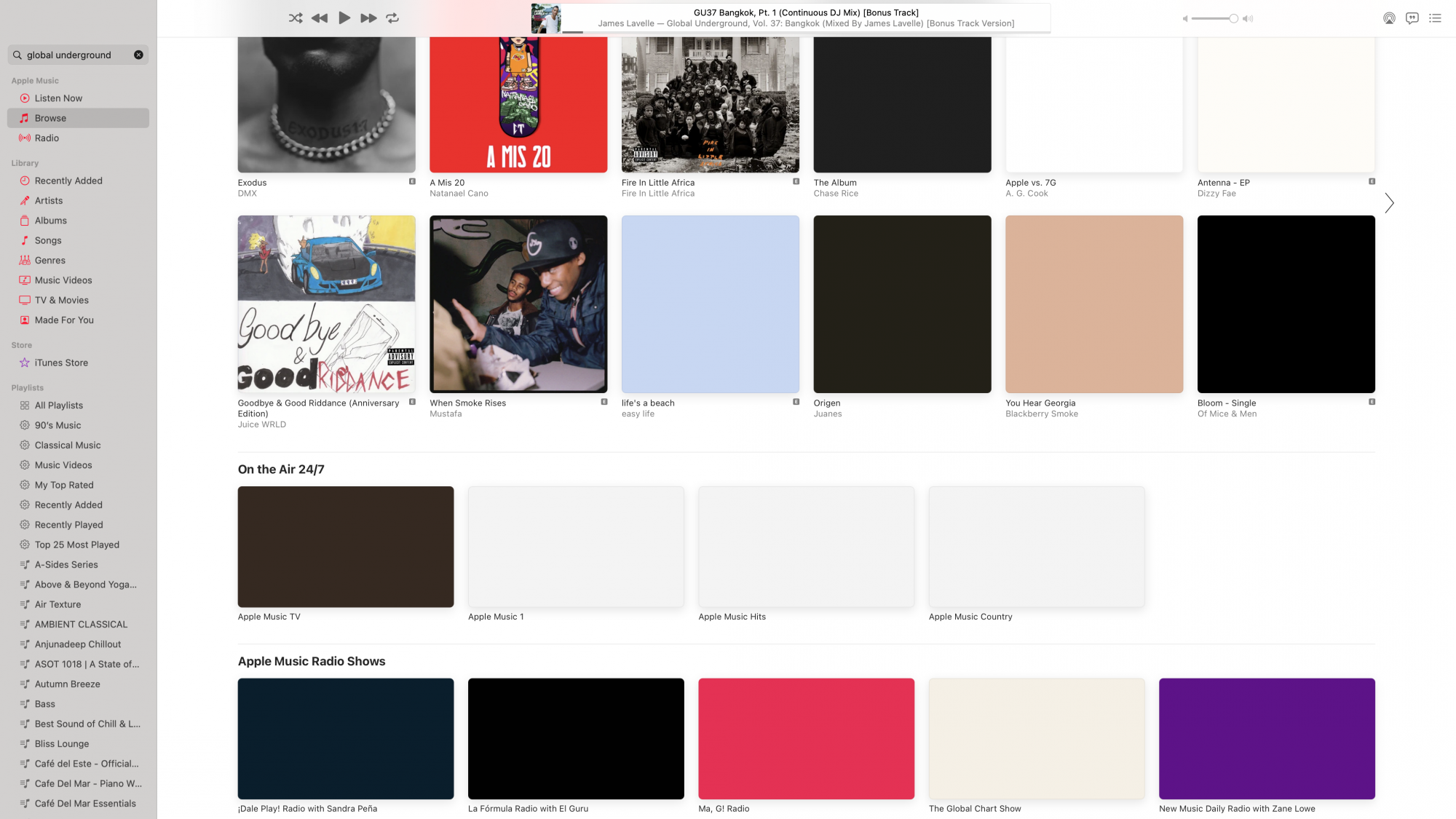1456x819 pixels.
Task: Click the Chase Rice artist link
Action: (x=836, y=194)
